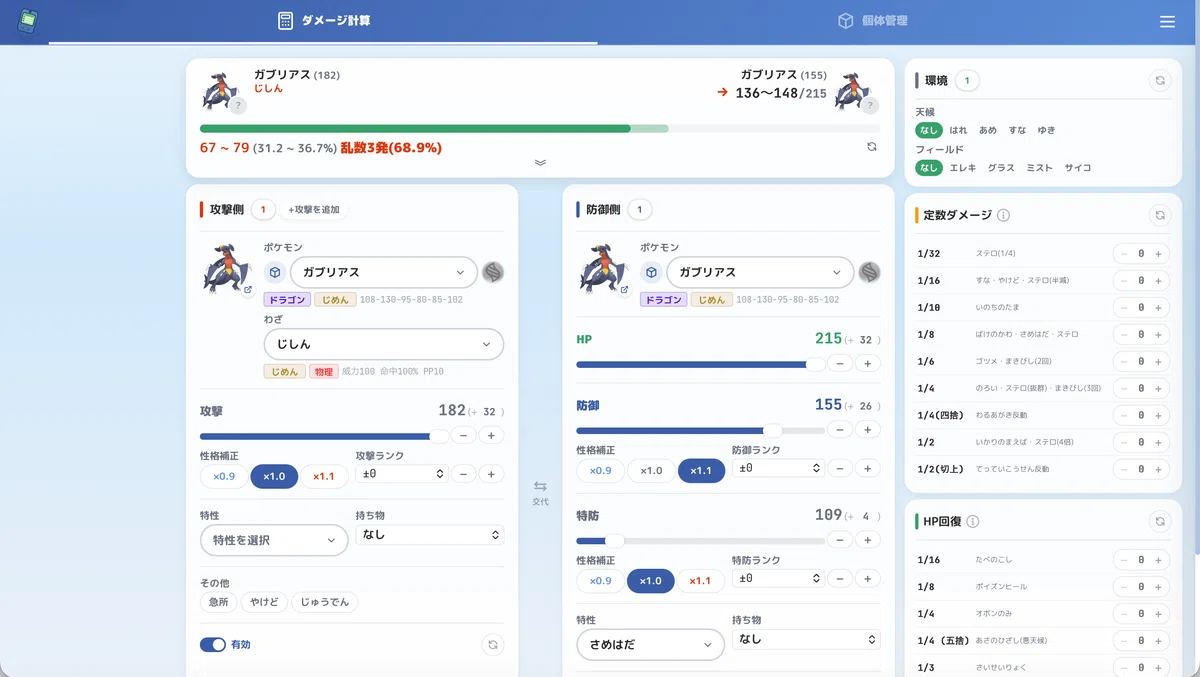The height and width of the screenshot is (677, 1200).
Task: Decrease 防御 value with minus button
Action: click(x=840, y=430)
